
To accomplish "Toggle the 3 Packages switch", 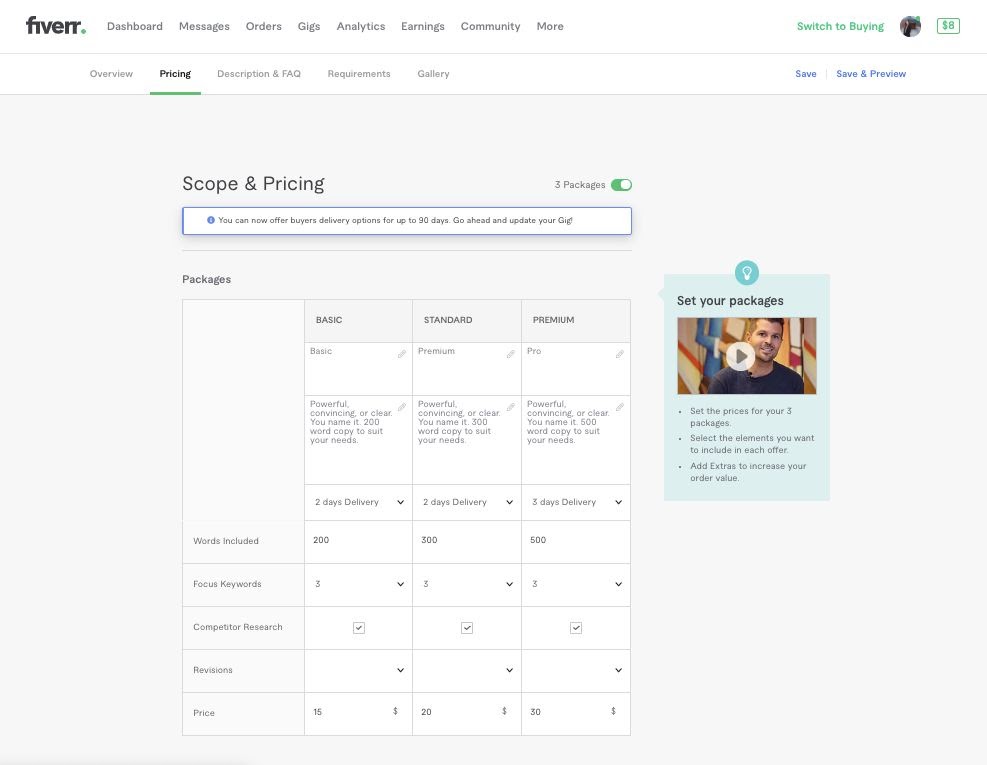I will (621, 184).
